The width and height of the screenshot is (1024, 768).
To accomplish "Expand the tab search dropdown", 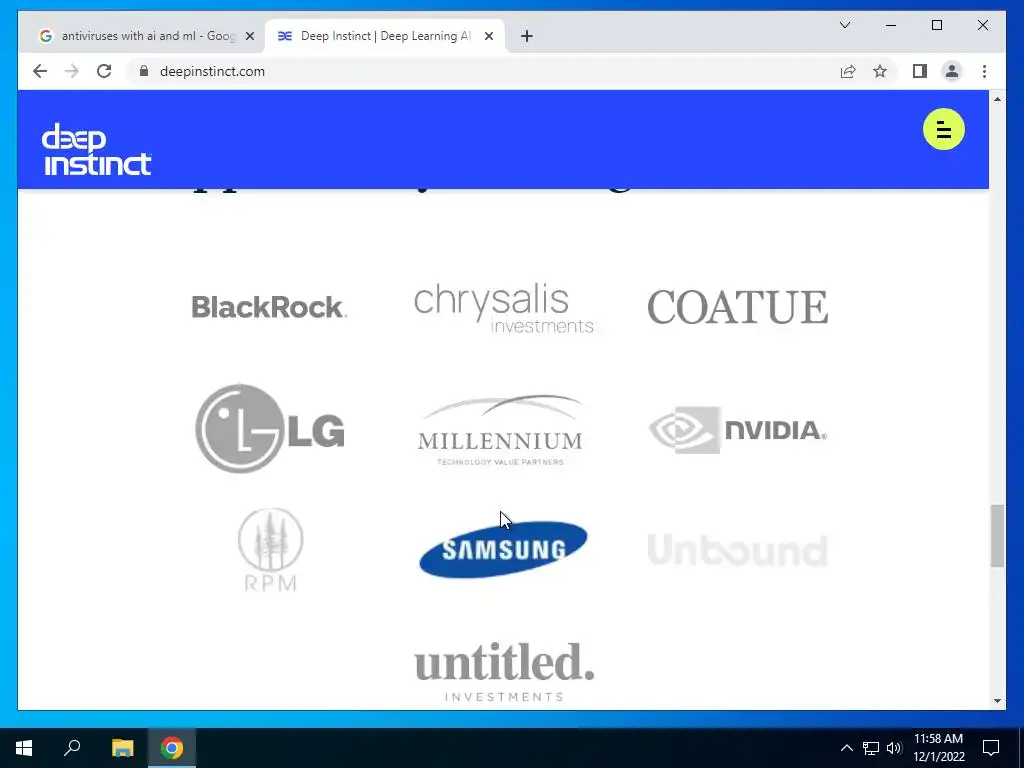I will [844, 25].
